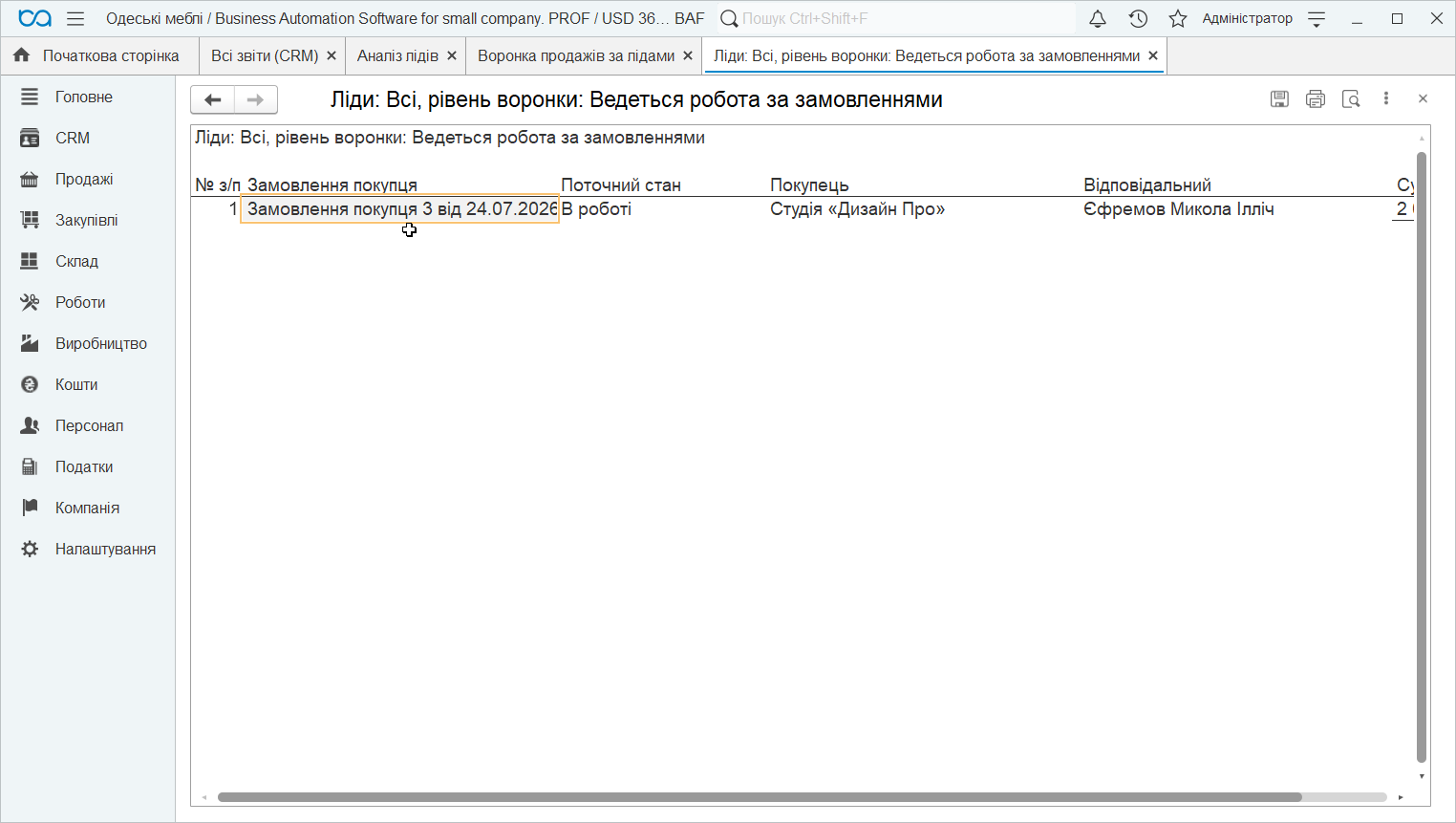Open Персонал section in sidebar

tap(88, 425)
